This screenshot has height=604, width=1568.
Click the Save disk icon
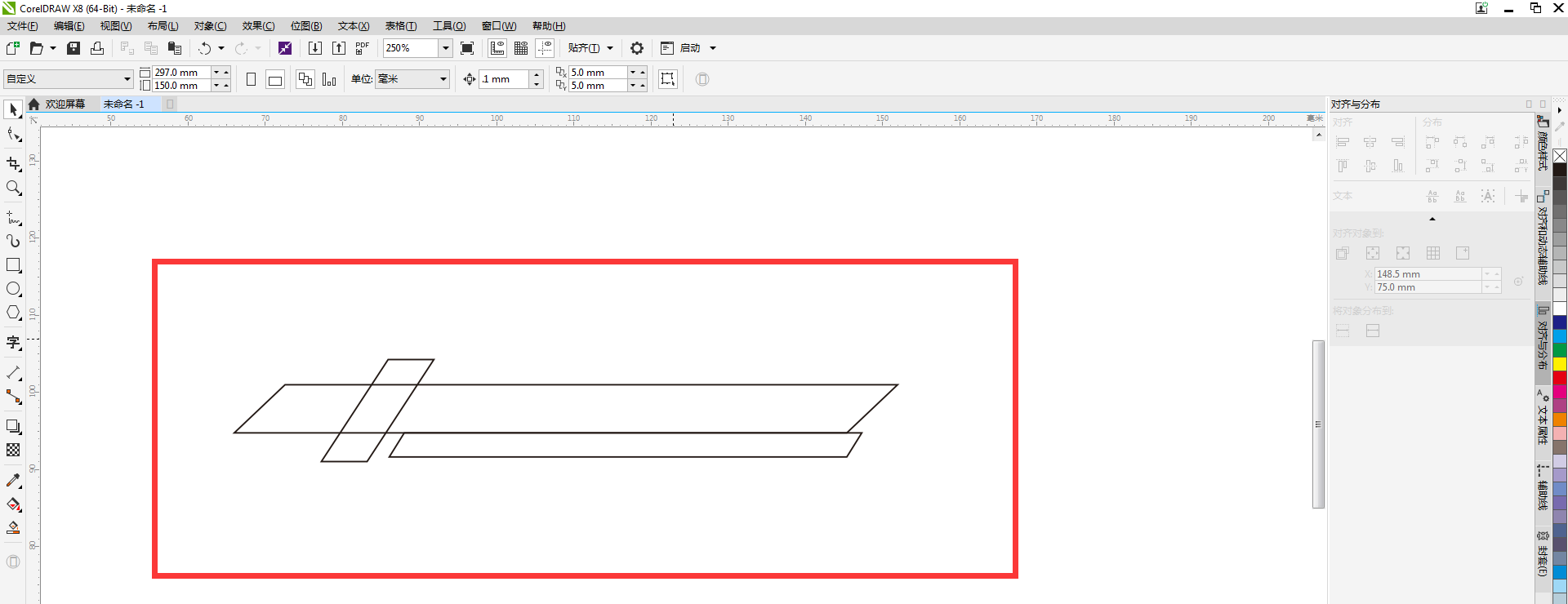(x=73, y=48)
